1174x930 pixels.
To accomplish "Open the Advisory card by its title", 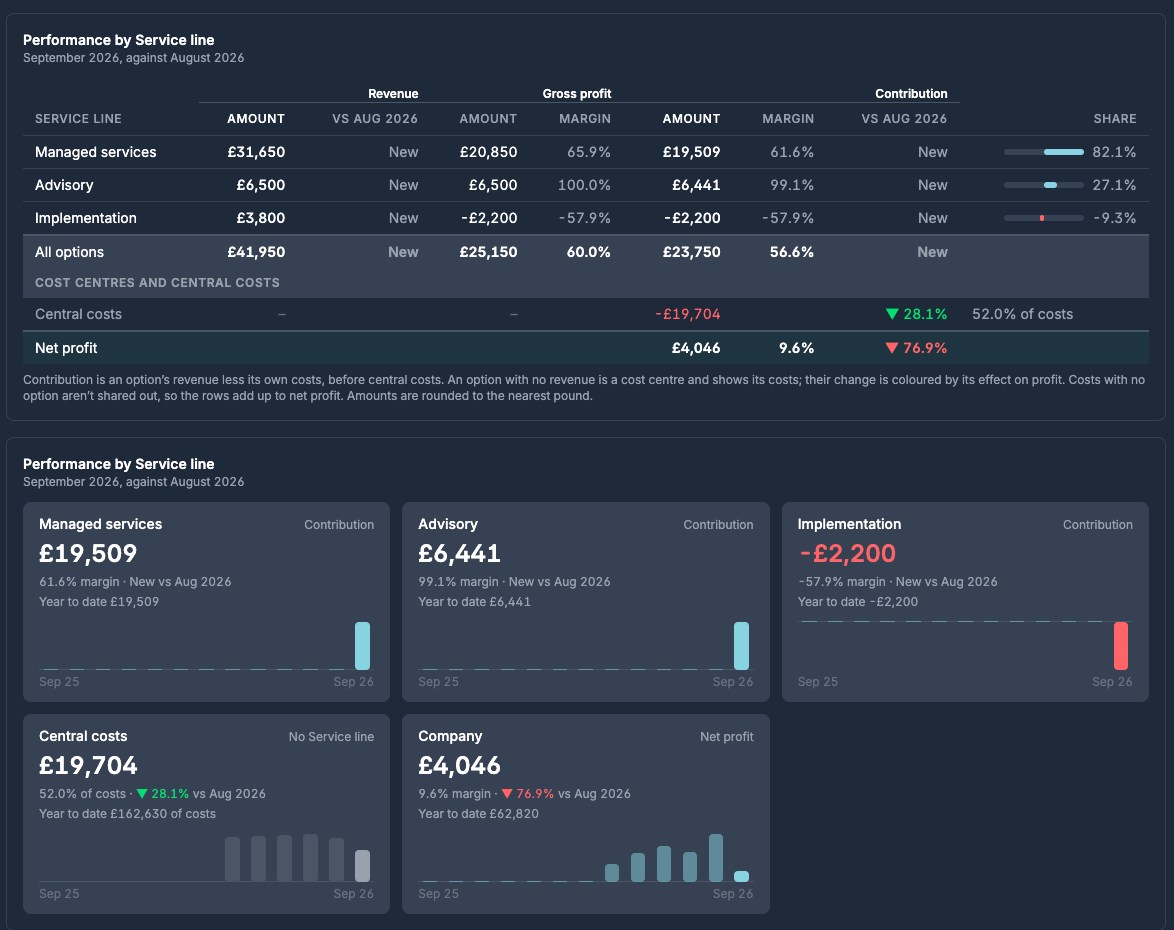I will [x=448, y=524].
